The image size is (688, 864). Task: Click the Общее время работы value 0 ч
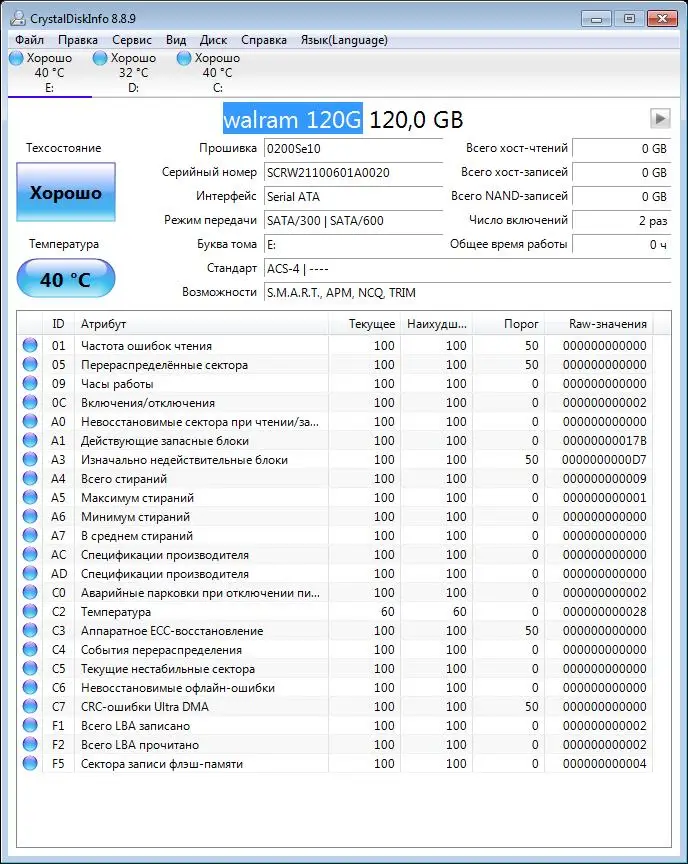click(x=621, y=245)
